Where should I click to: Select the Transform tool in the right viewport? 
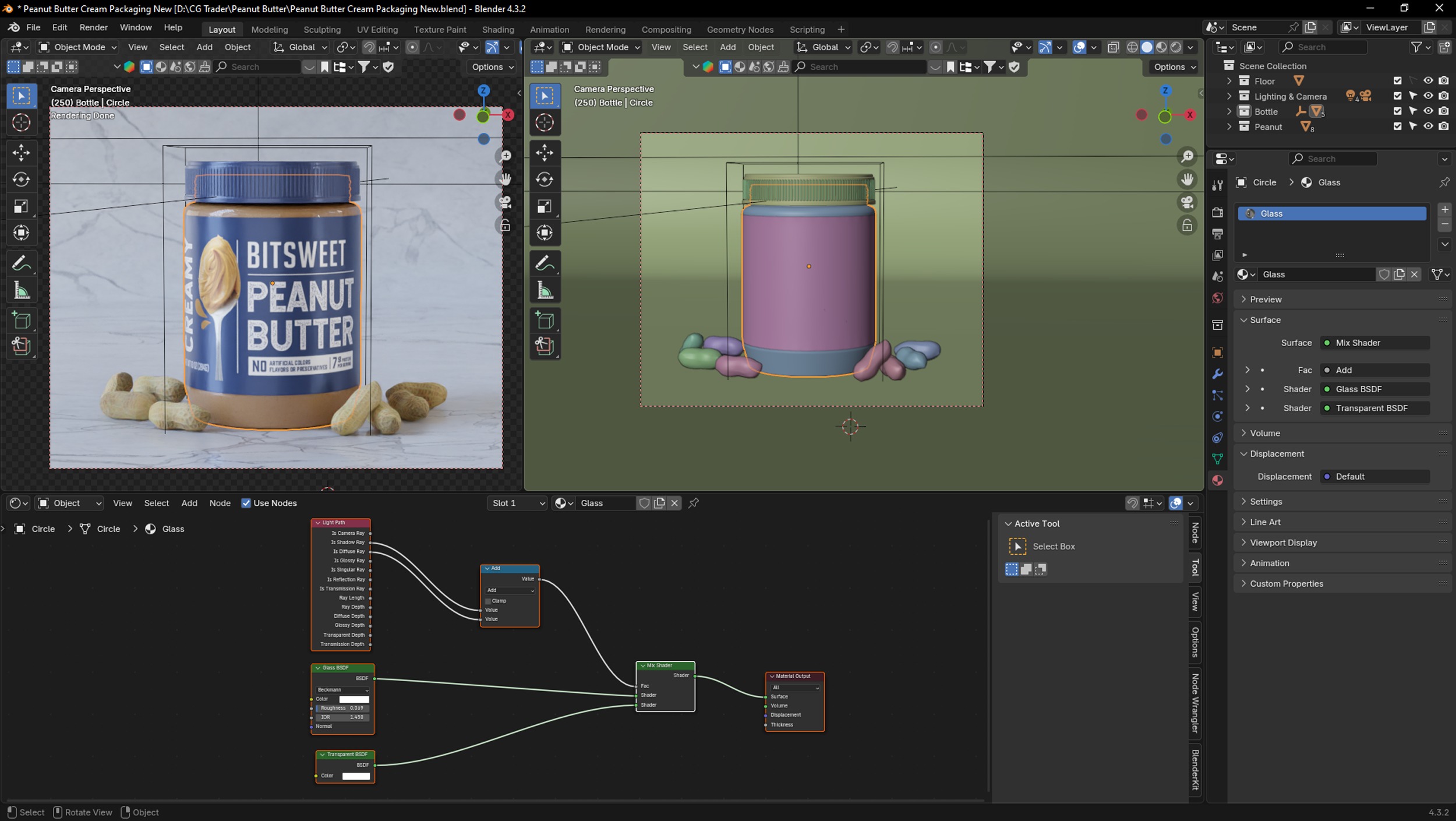(545, 233)
